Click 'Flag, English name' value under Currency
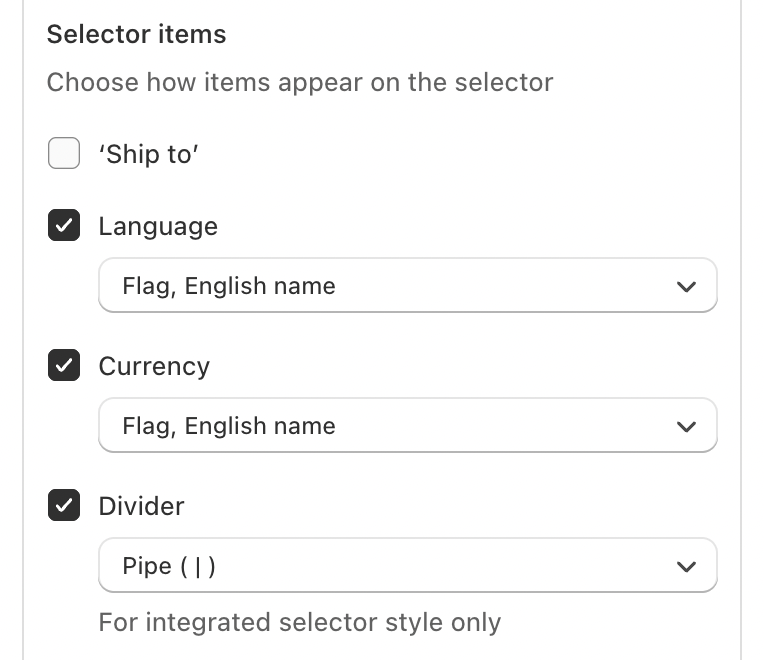The height and width of the screenshot is (660, 764). click(x=229, y=426)
